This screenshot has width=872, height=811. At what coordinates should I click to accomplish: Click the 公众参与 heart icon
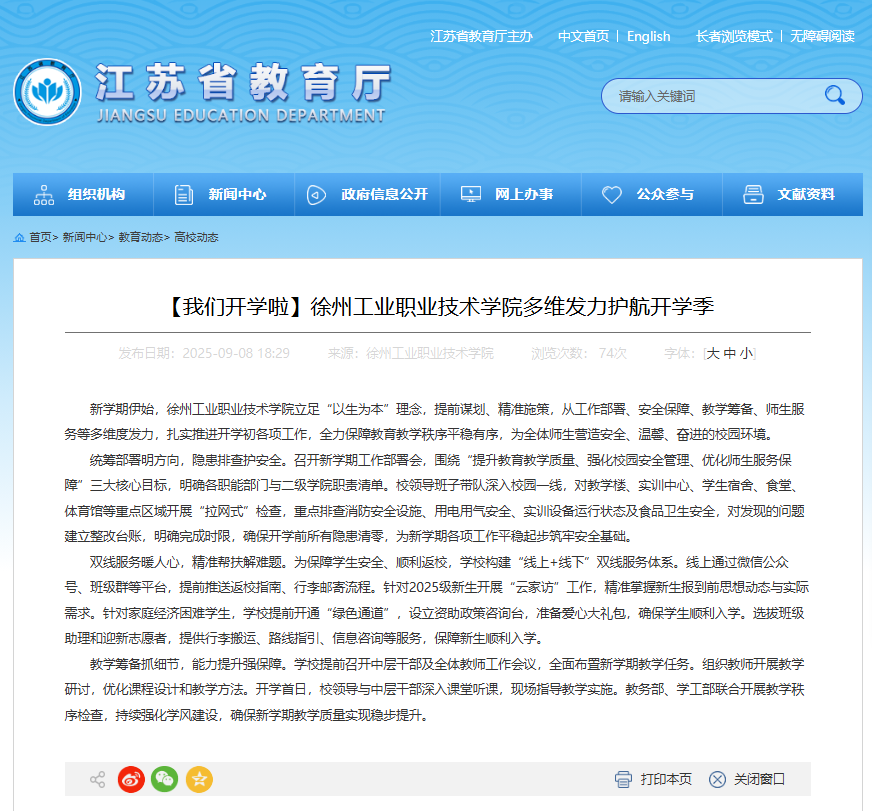pos(612,195)
